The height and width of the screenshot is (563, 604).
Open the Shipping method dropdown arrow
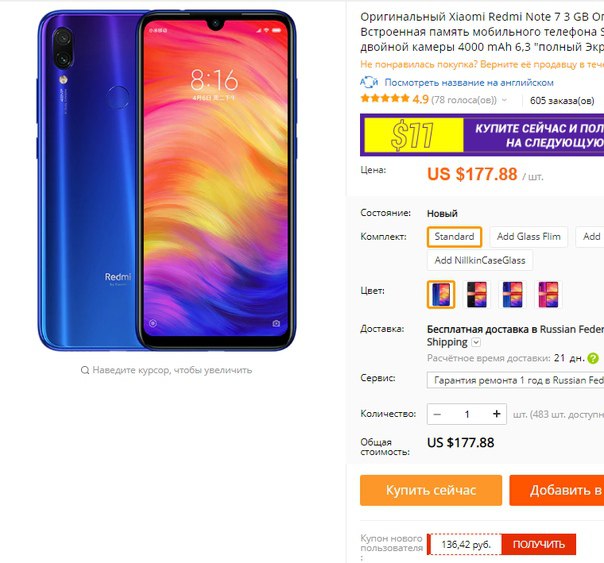point(476,342)
